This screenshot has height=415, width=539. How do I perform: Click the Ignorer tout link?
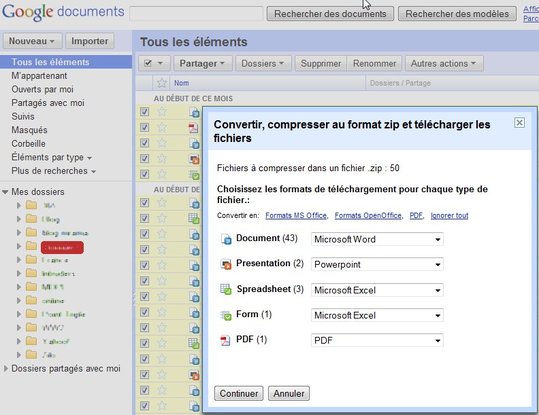pos(449,216)
